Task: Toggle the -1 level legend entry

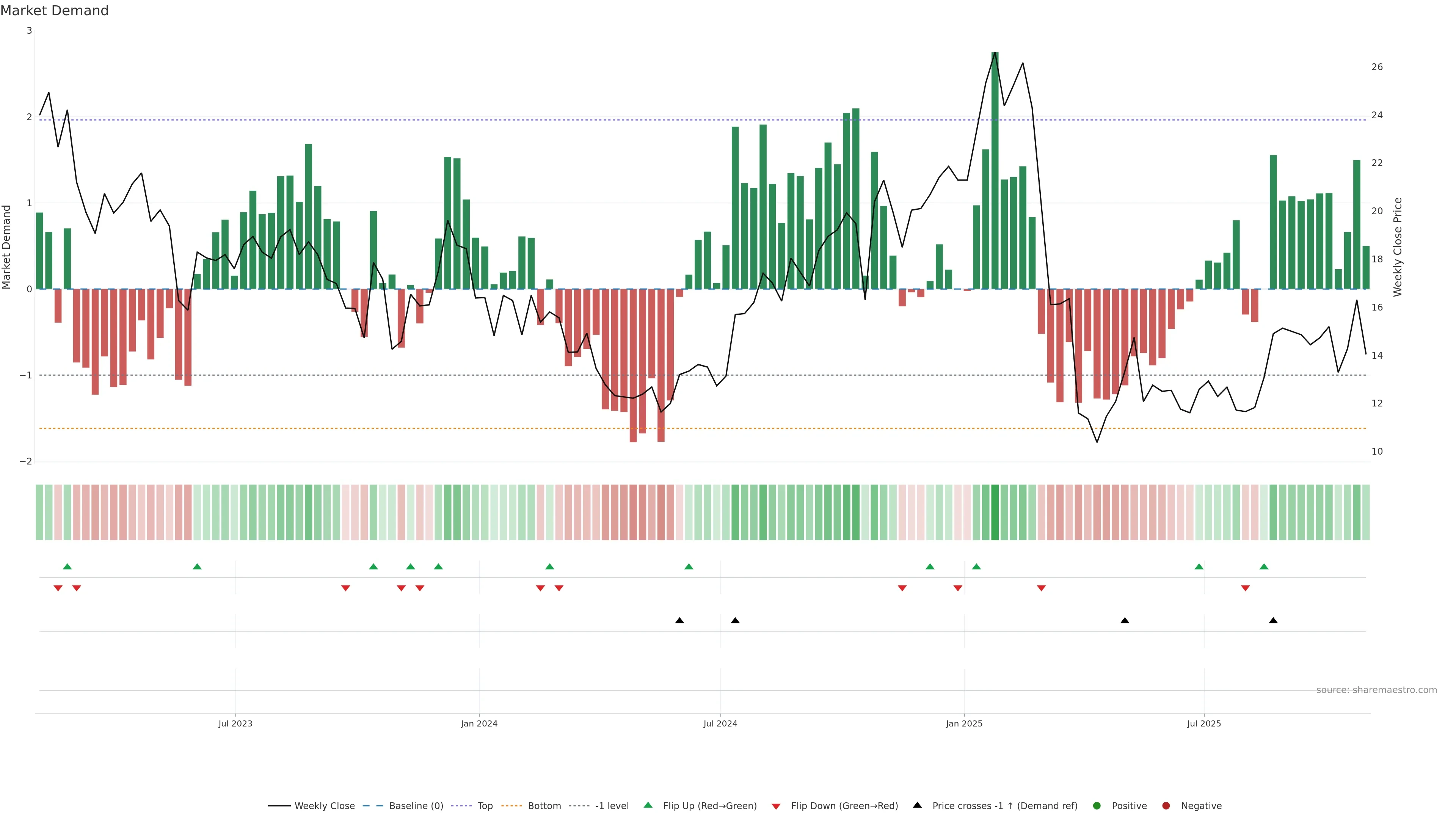Action: click(x=612, y=805)
